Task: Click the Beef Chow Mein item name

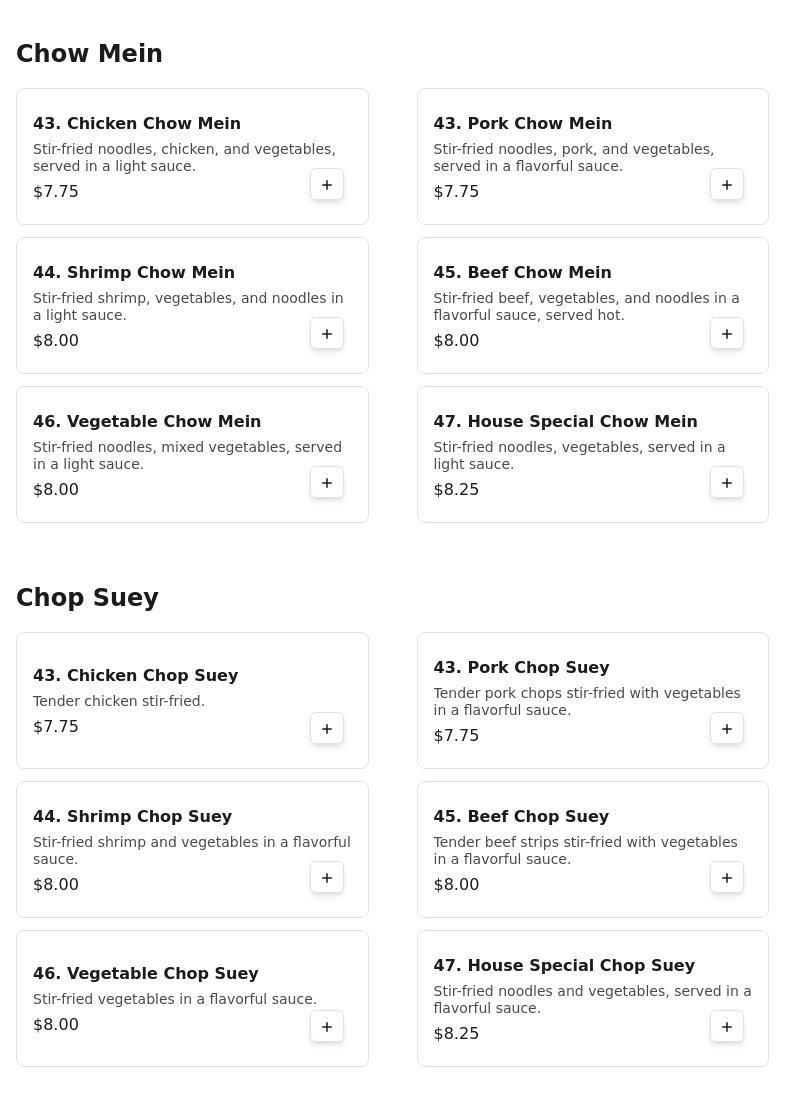Action: tap(522, 273)
